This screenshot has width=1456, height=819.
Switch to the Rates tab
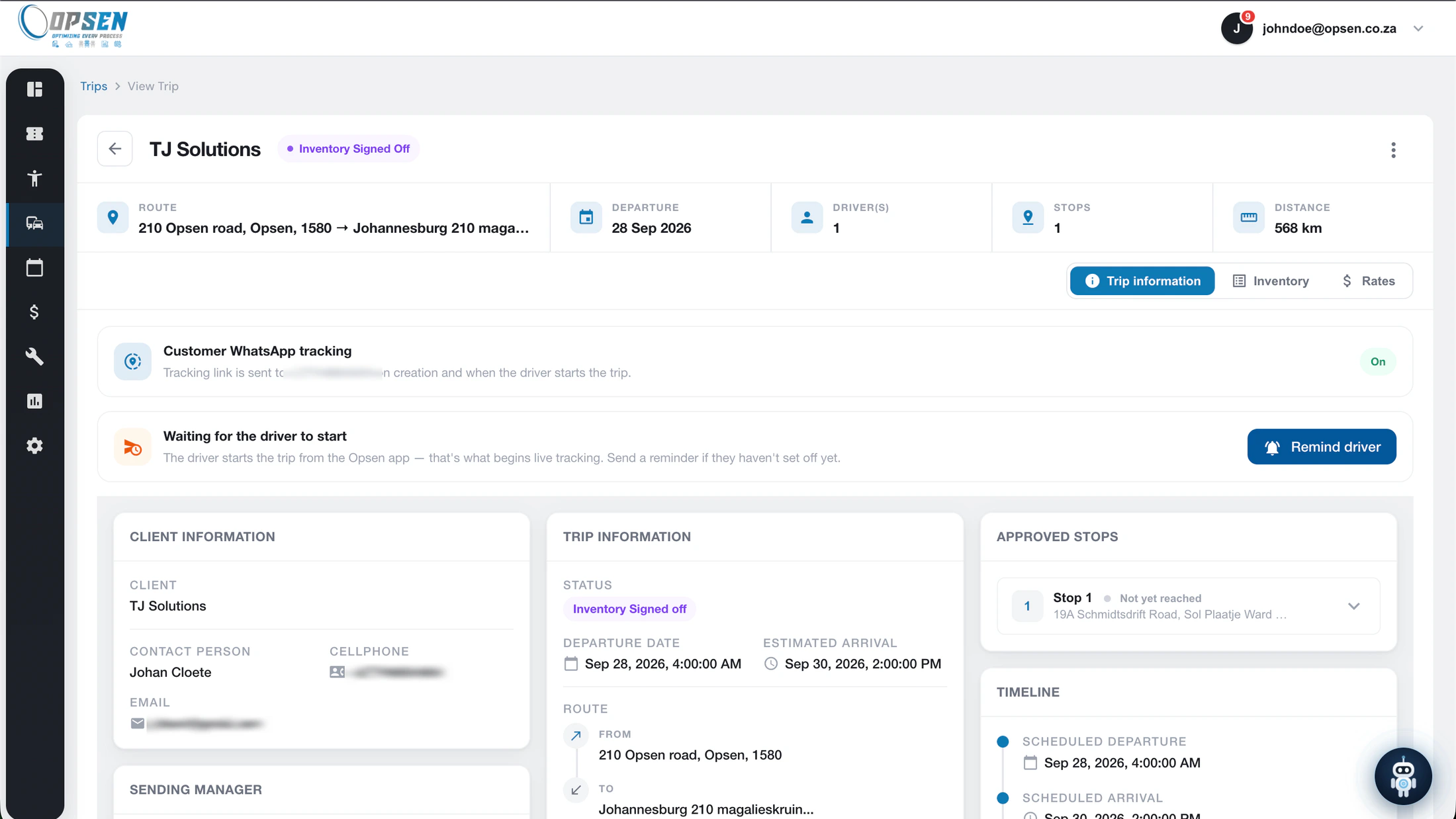click(x=1368, y=281)
